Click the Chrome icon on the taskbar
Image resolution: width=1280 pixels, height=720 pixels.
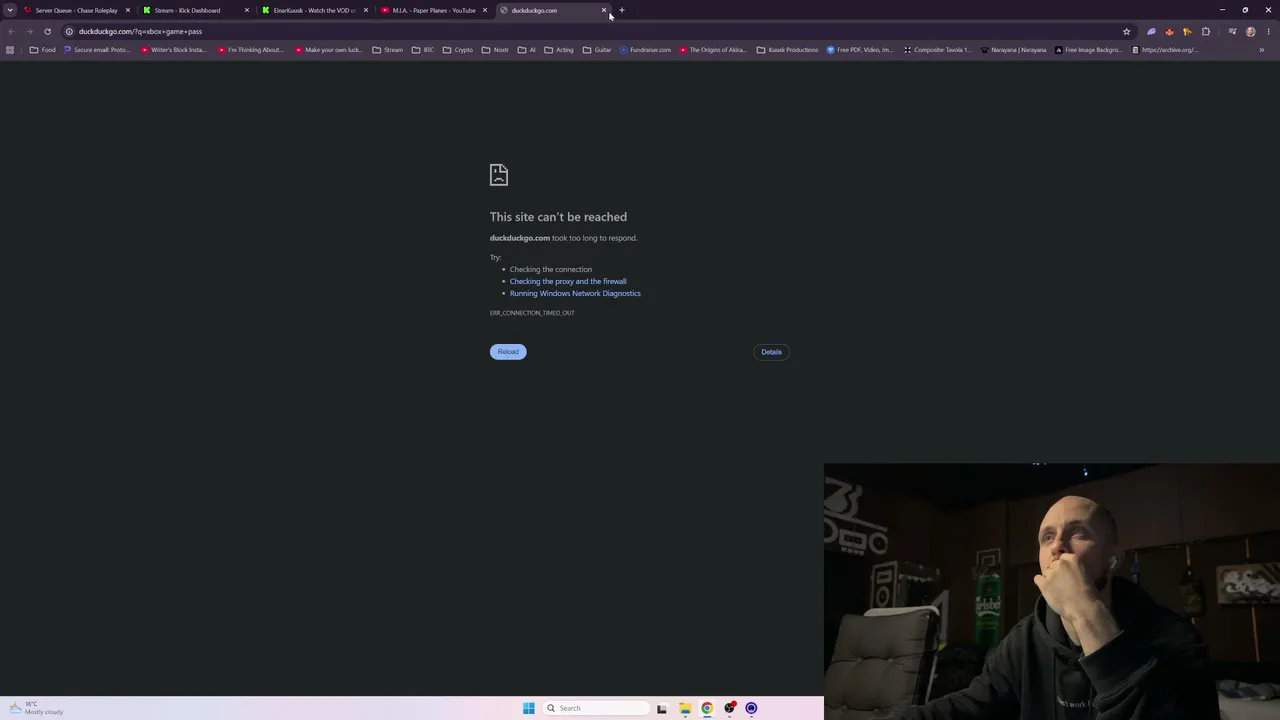tap(707, 708)
